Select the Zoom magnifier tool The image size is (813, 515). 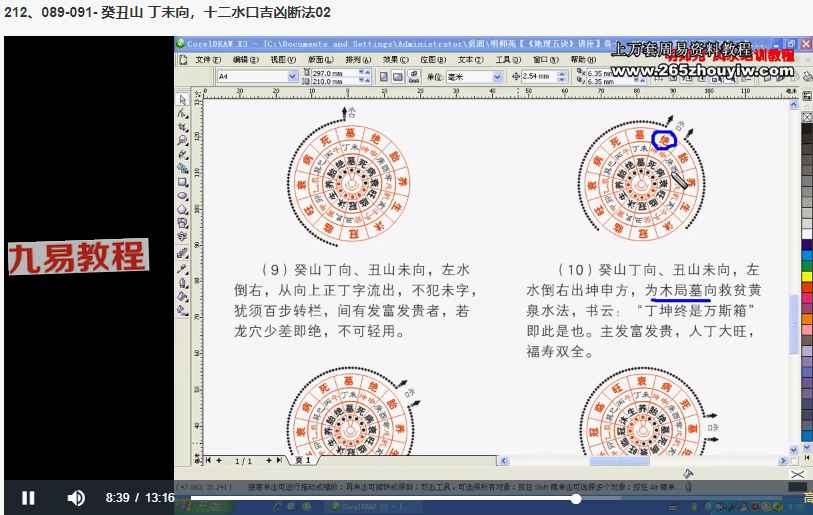(183, 141)
